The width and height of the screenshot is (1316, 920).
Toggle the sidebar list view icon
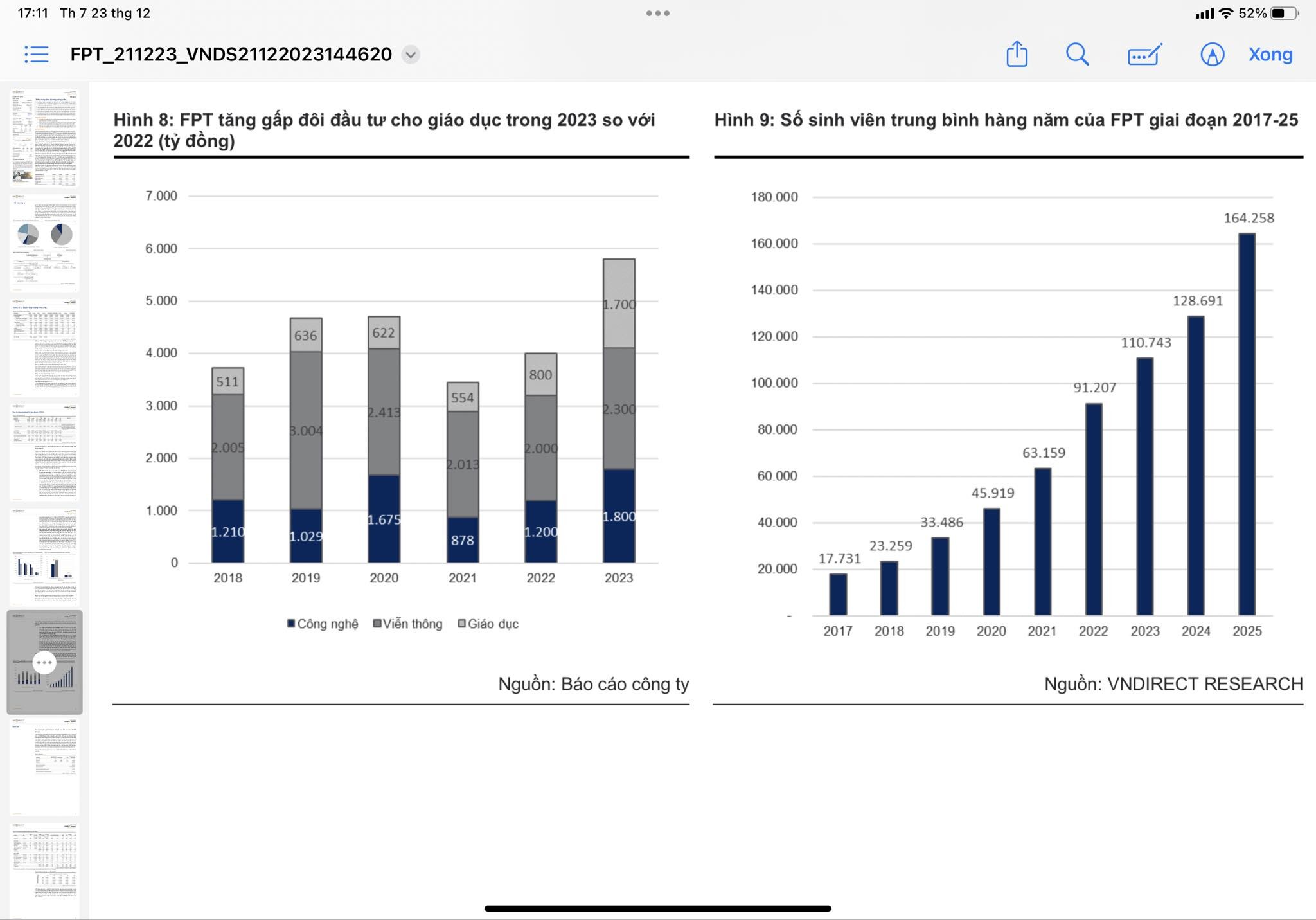pyautogui.click(x=37, y=55)
